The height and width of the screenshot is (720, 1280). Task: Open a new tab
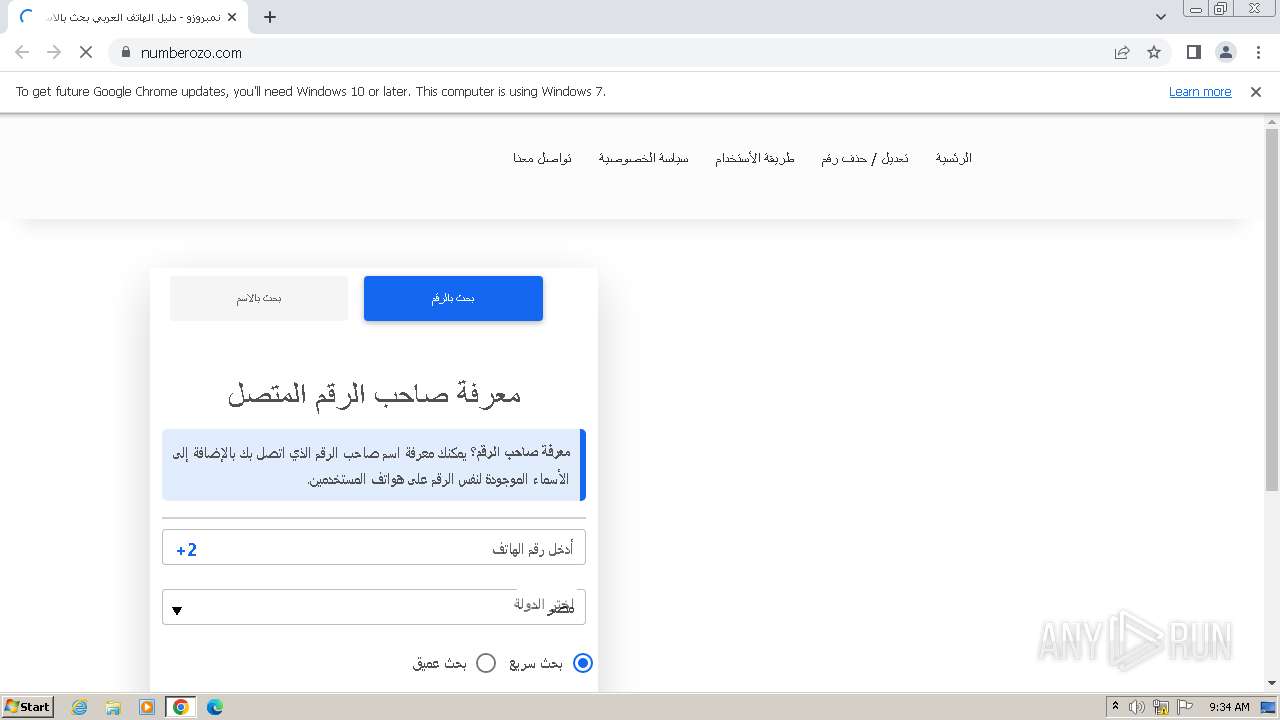270,17
